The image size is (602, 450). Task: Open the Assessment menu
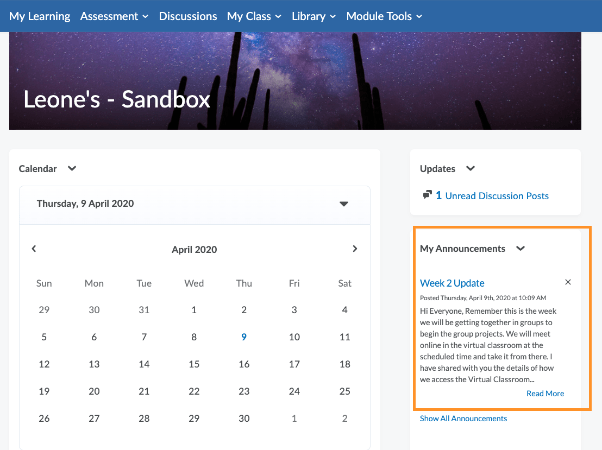tap(114, 16)
